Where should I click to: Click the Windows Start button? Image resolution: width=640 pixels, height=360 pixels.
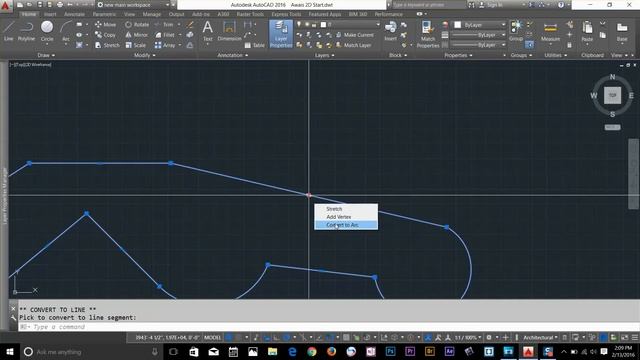(x=9, y=351)
